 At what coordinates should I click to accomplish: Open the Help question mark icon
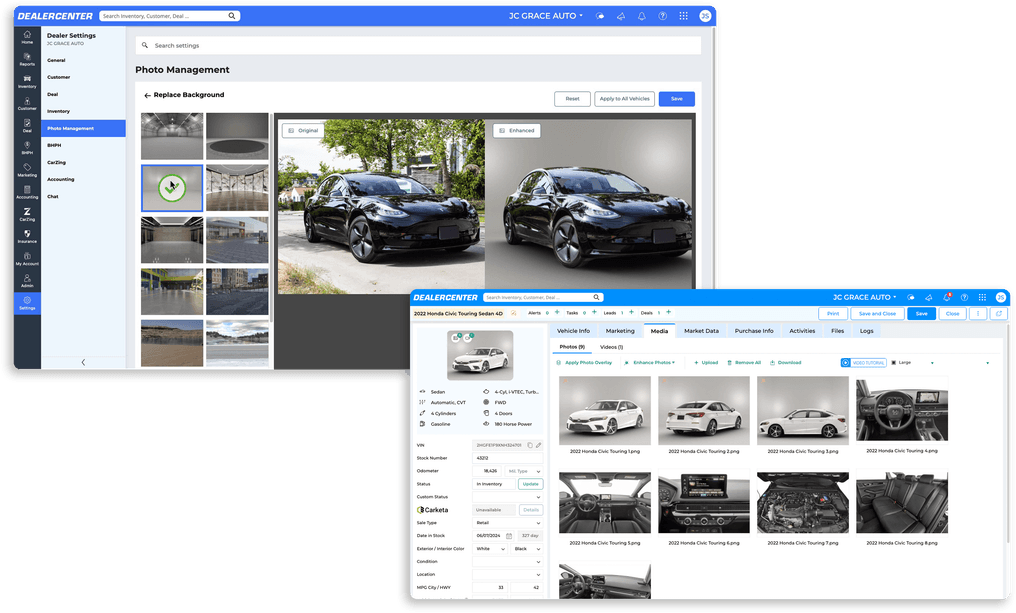662,16
